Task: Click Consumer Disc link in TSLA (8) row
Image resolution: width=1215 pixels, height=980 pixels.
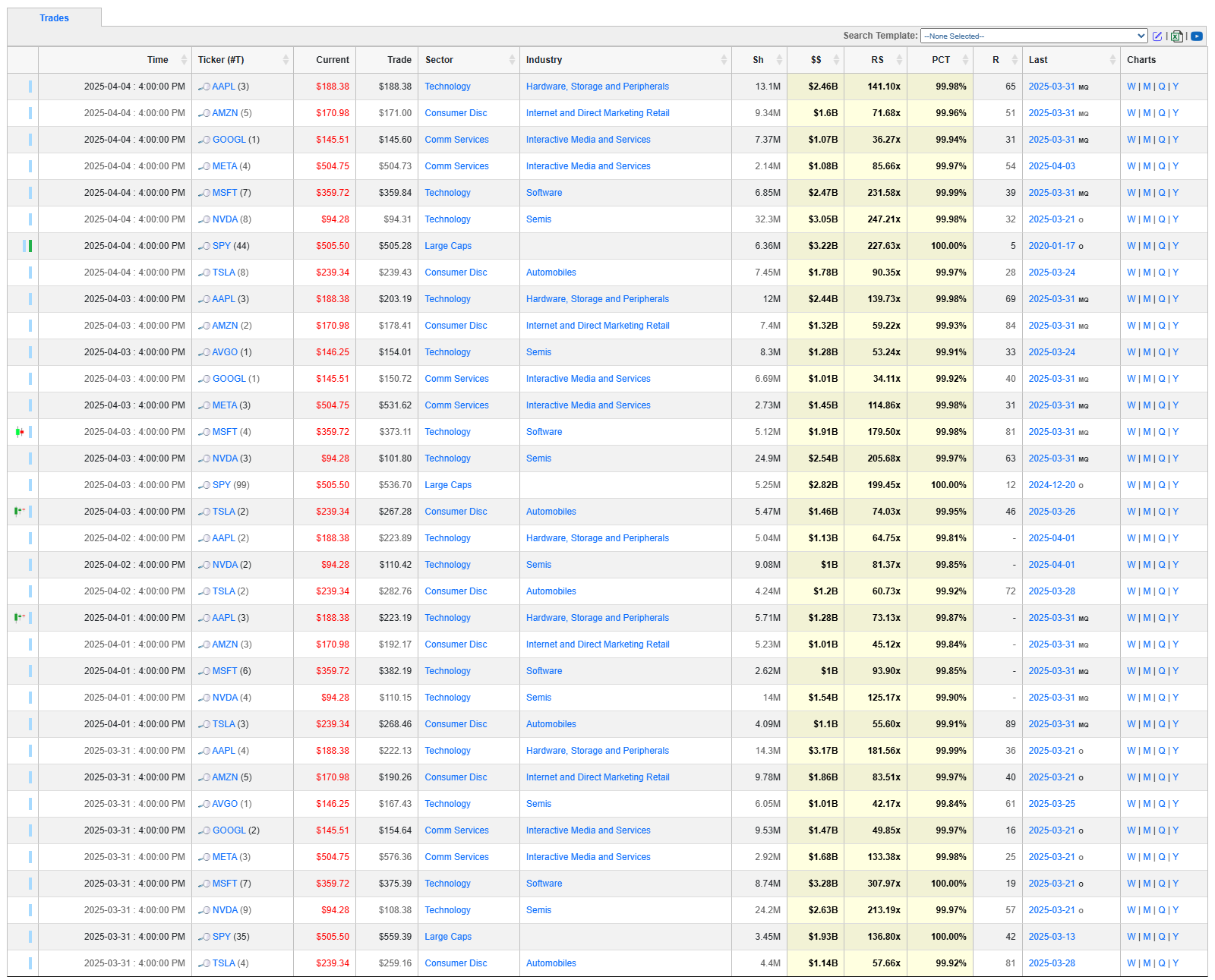Action: point(456,273)
